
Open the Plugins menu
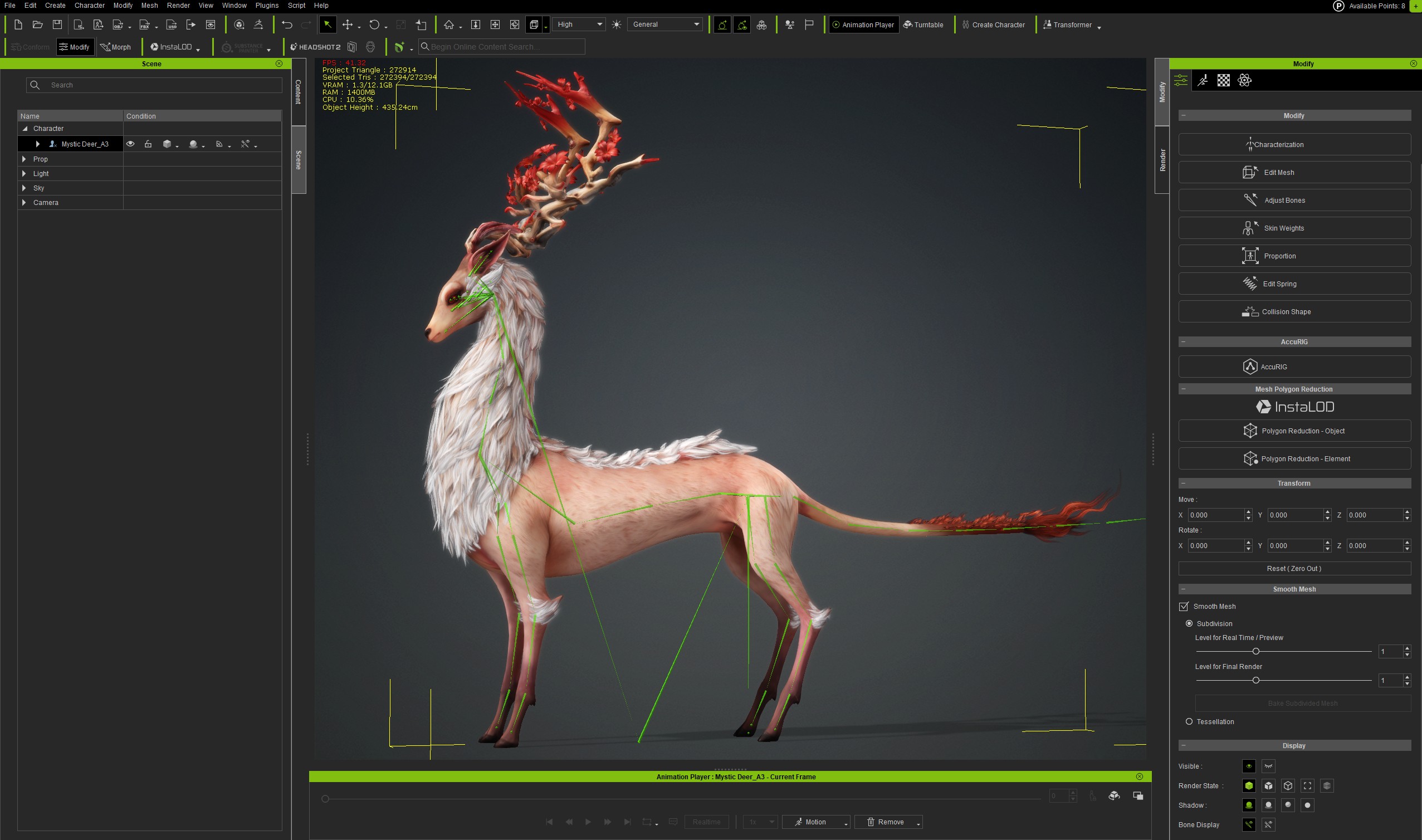pyautogui.click(x=266, y=6)
